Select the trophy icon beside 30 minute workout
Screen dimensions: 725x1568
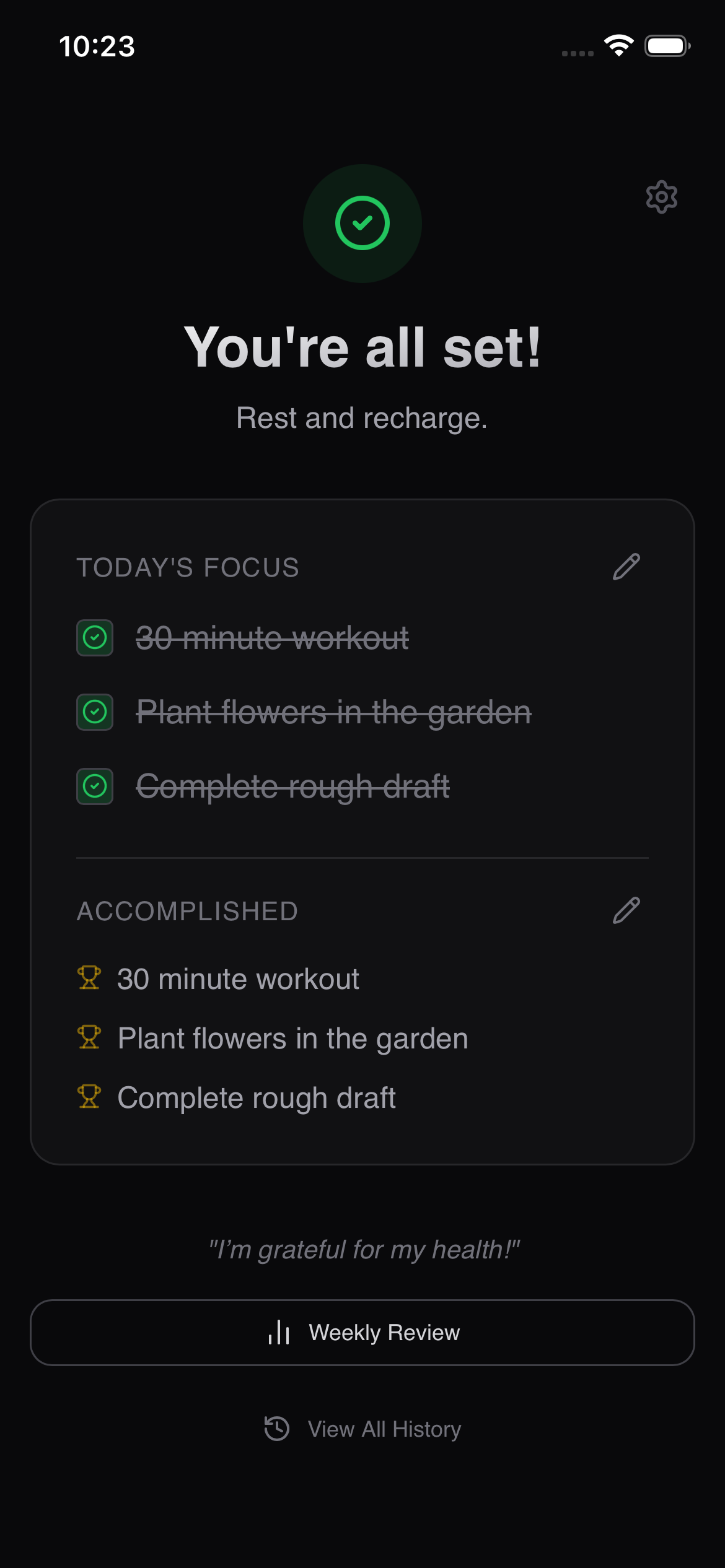[89, 978]
